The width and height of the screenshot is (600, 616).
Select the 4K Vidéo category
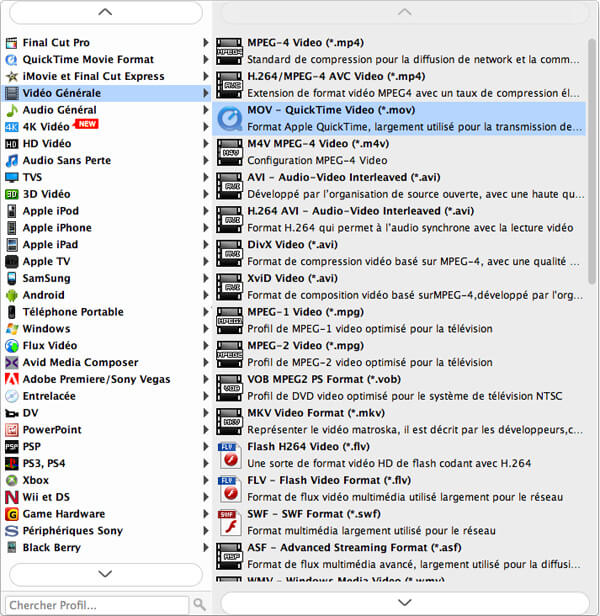46,127
